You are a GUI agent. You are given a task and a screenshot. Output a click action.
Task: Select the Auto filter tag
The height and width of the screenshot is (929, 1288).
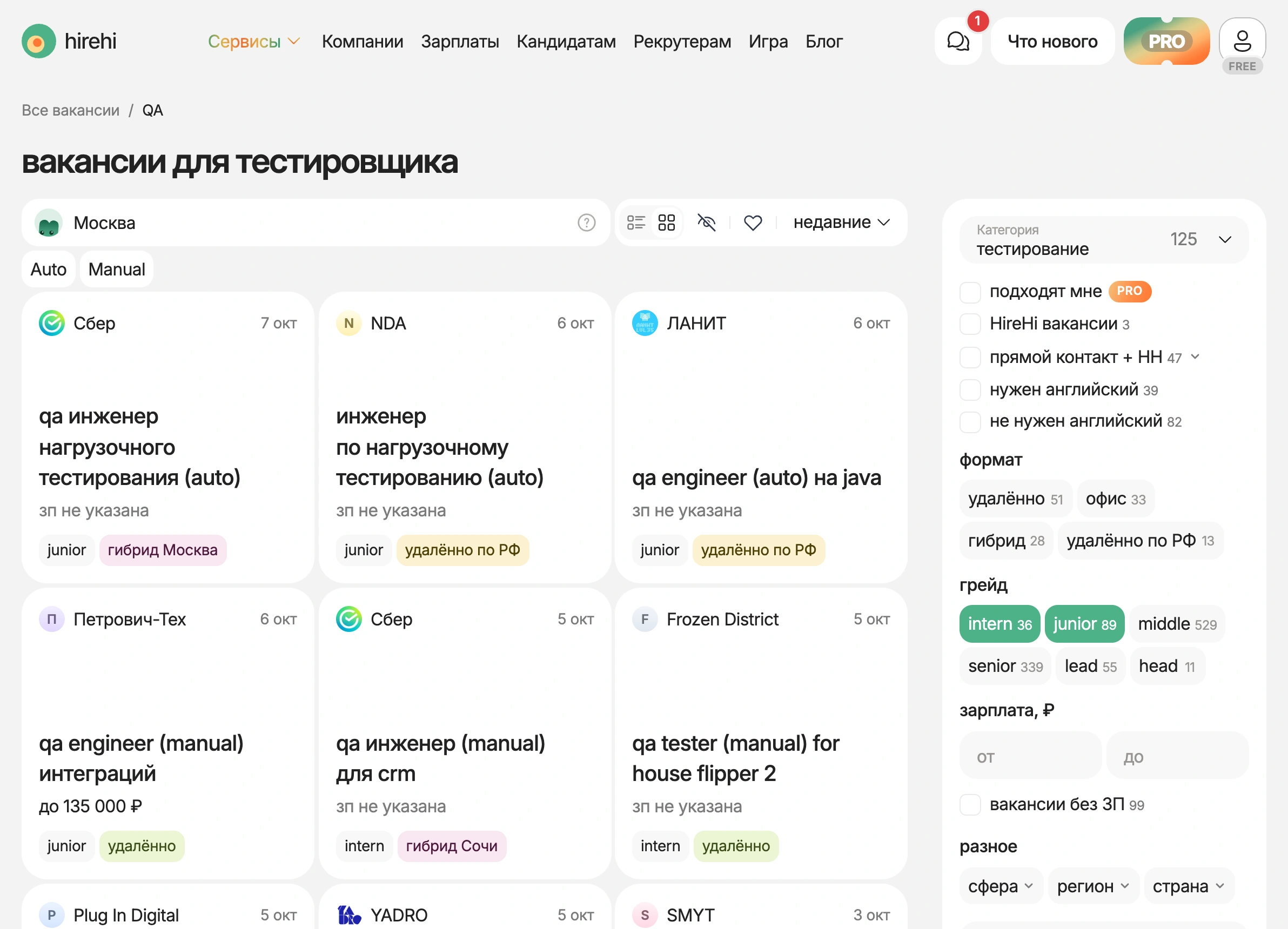[48, 269]
